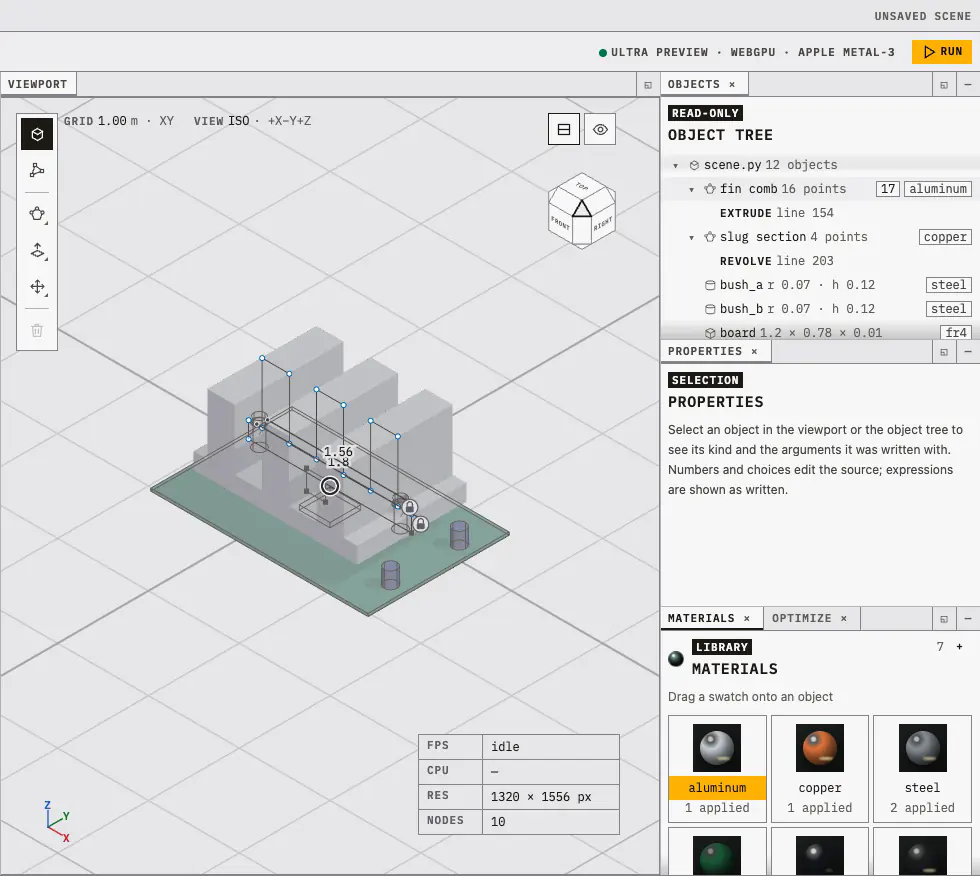Pop out the Objects panel
Viewport: 980px width, 876px height.
tap(944, 85)
